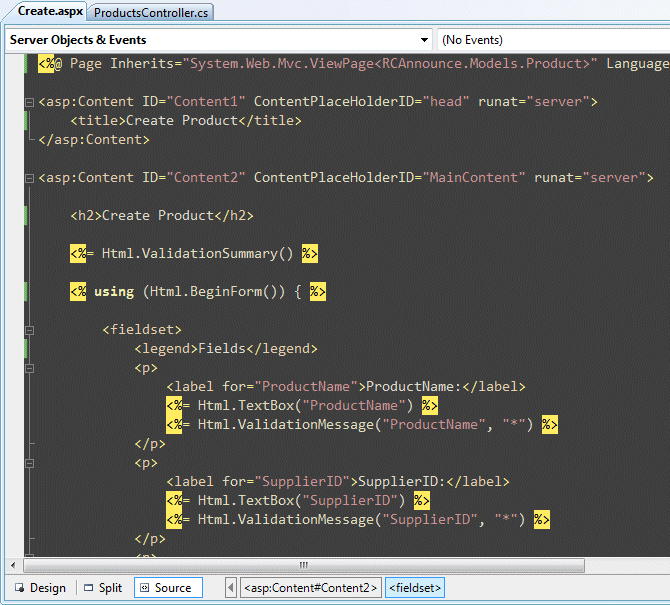Click the System.Web.Mvc.ViewPage Inherits value
This screenshot has height=605, width=670.
390,64
